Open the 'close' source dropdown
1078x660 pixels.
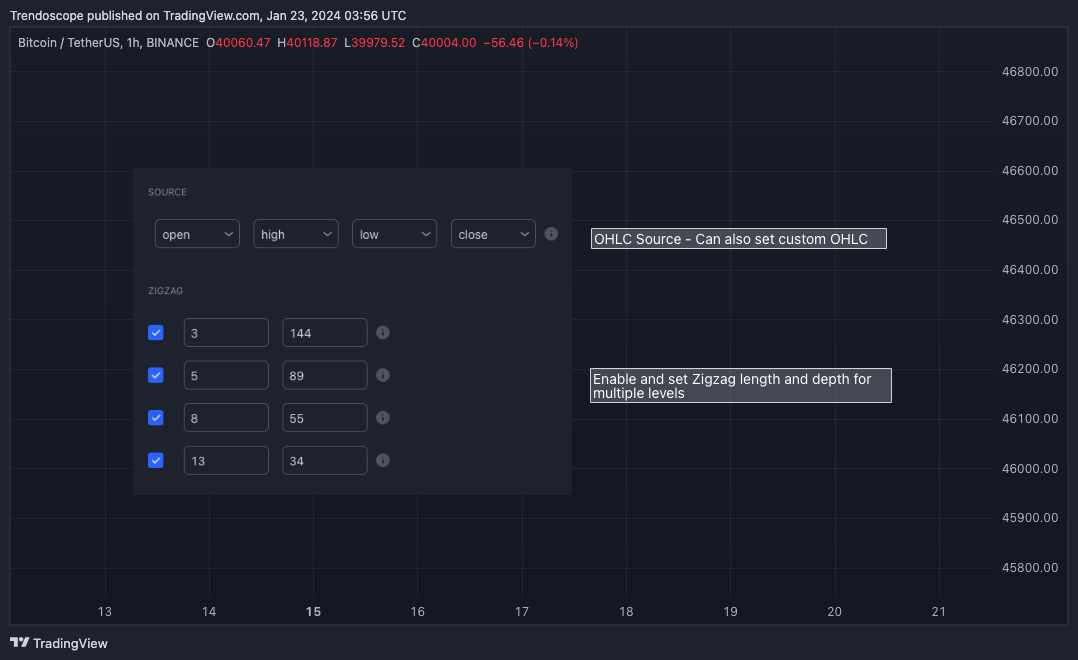493,234
